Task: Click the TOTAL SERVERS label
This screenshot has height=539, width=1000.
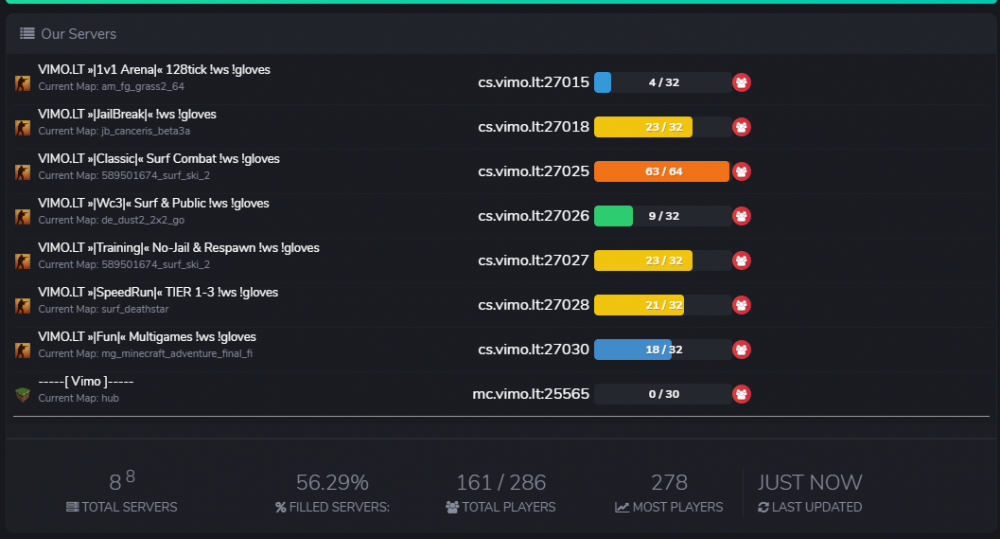Action: [x=129, y=507]
